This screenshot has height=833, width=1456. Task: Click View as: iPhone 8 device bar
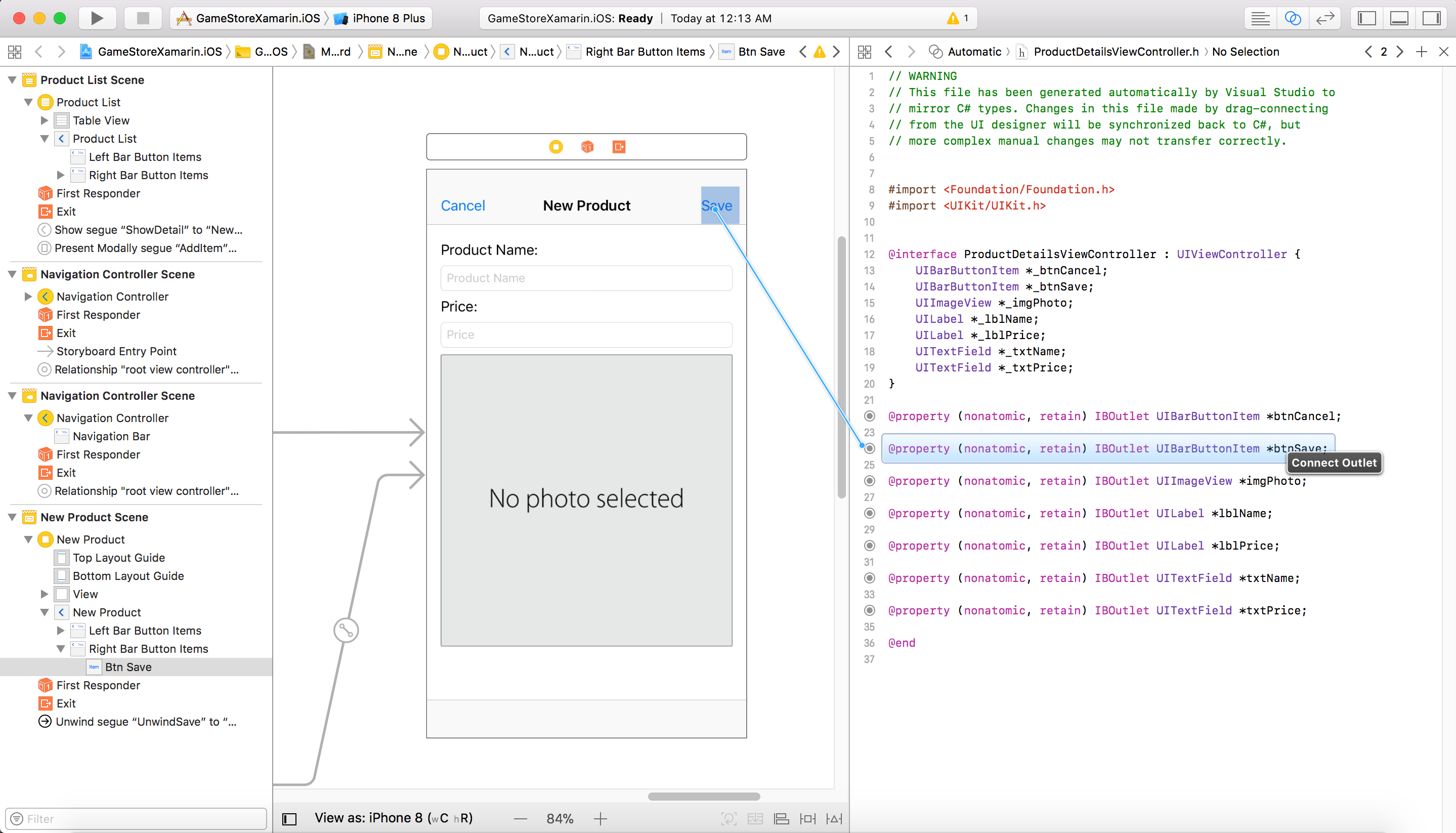394,819
